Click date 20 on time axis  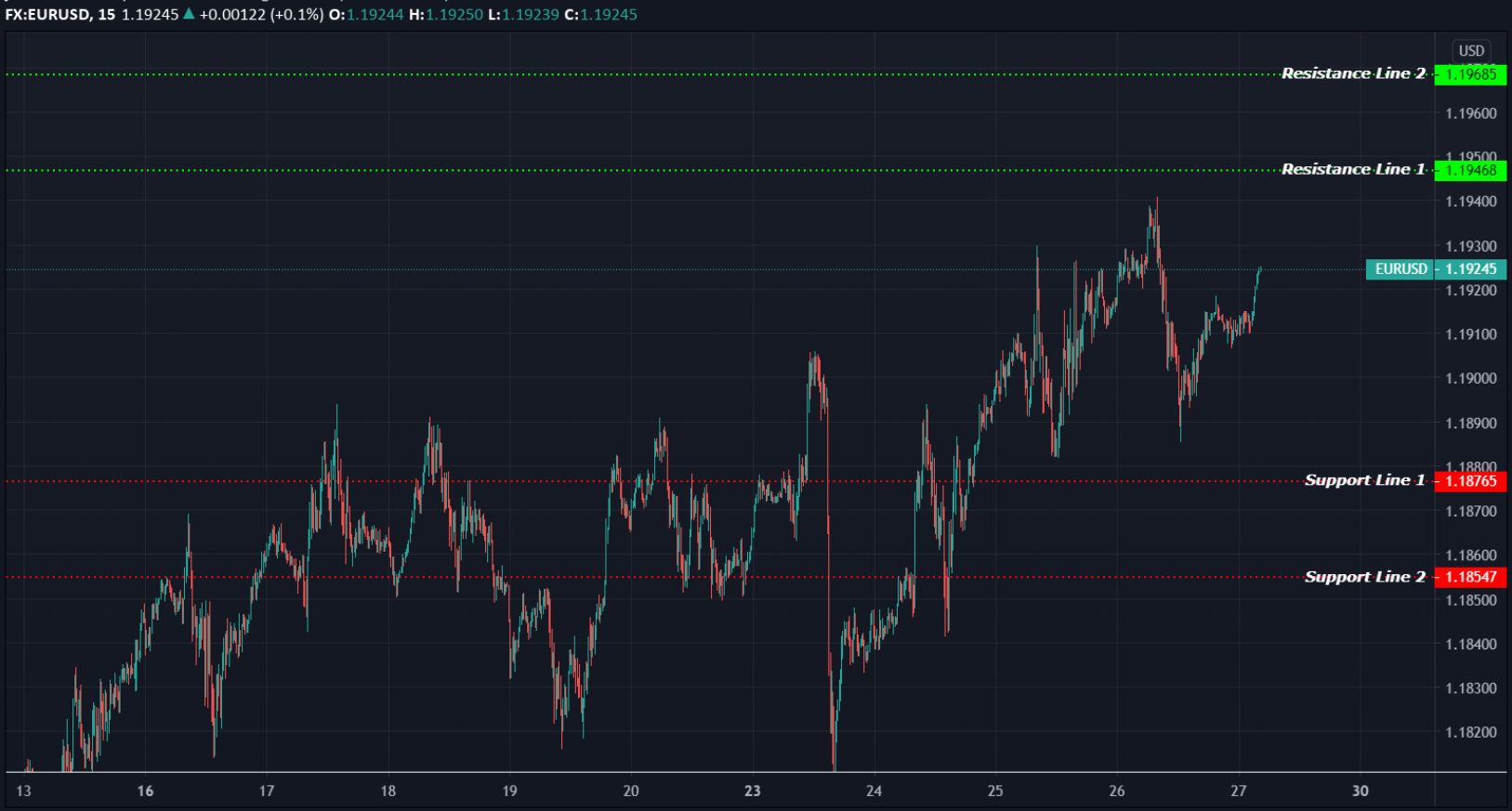(631, 791)
